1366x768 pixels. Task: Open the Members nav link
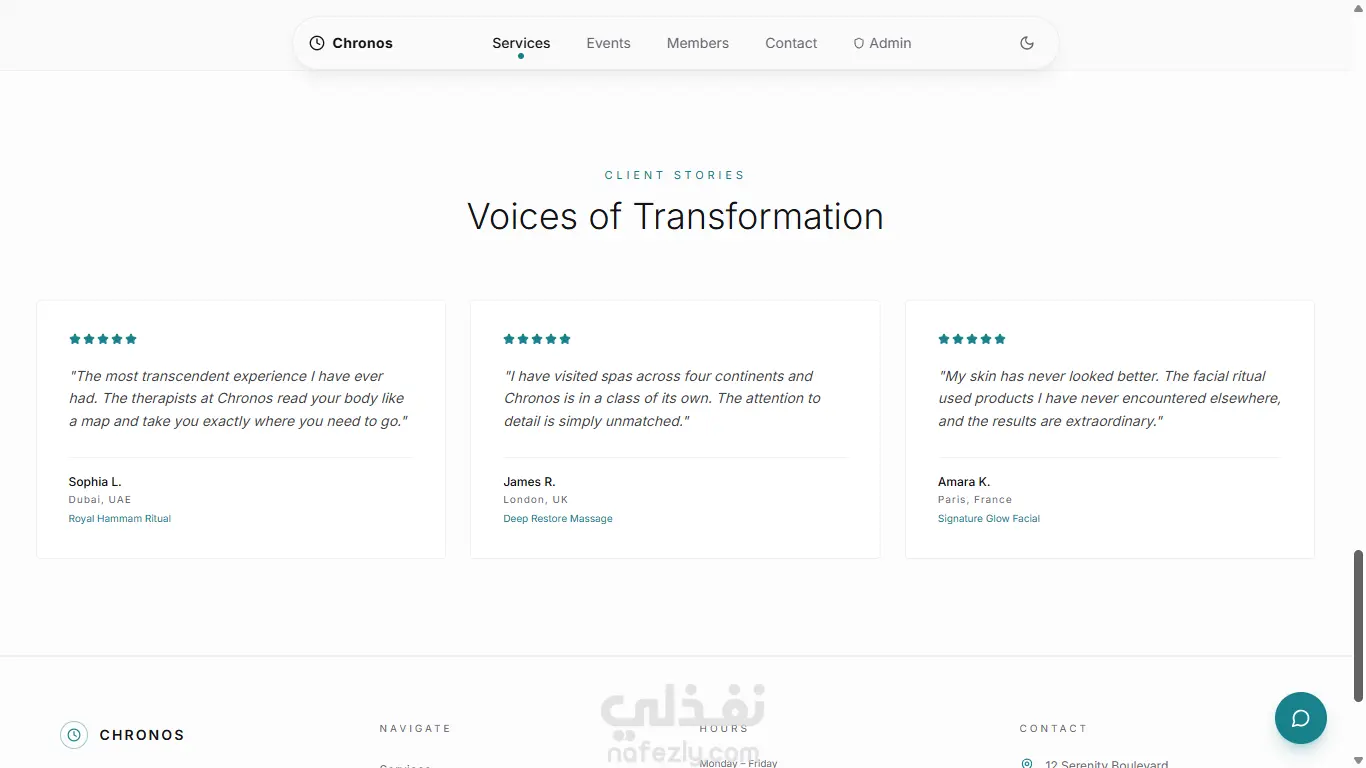[x=698, y=43]
